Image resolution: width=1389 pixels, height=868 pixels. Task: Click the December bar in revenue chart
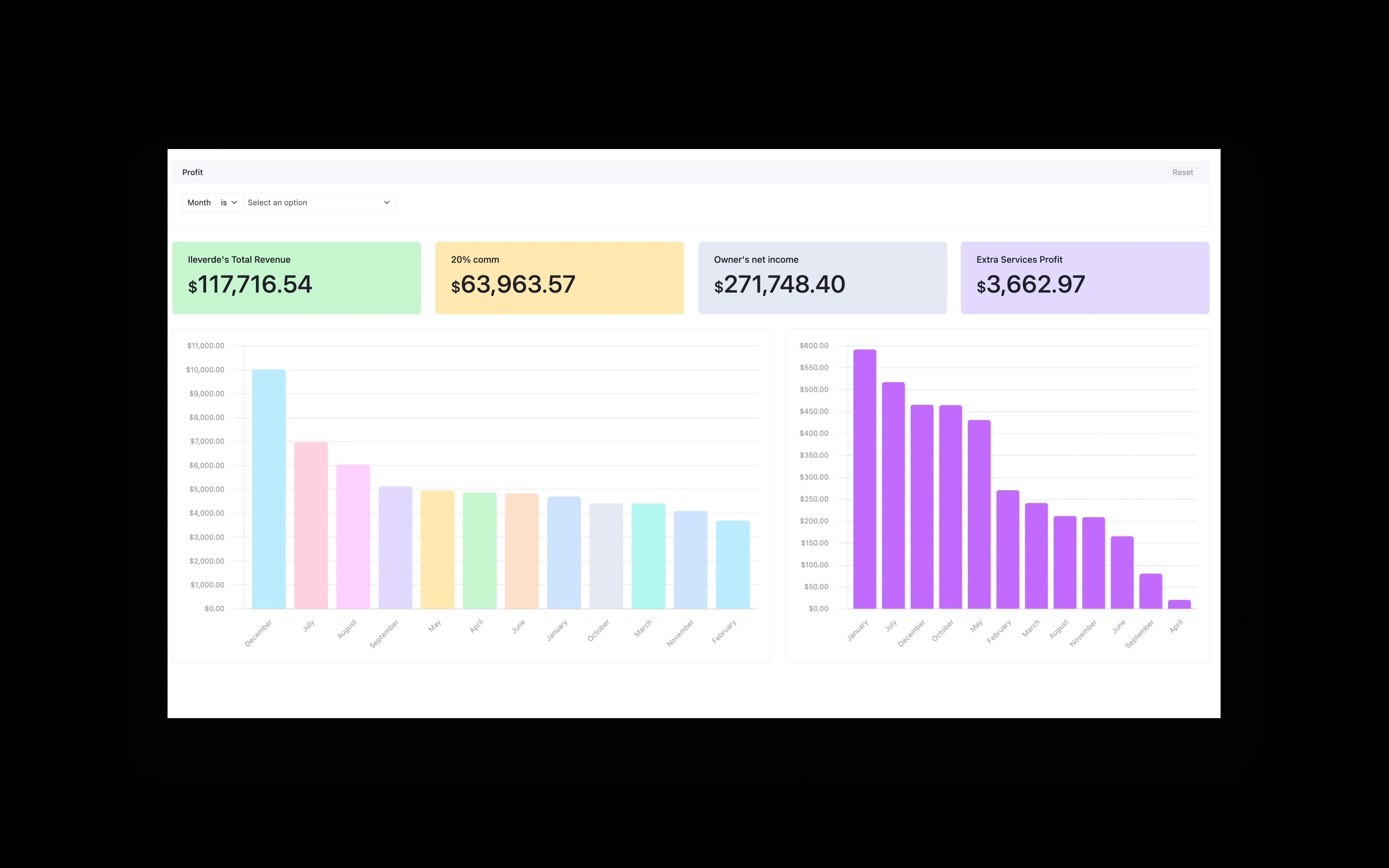[x=269, y=489]
